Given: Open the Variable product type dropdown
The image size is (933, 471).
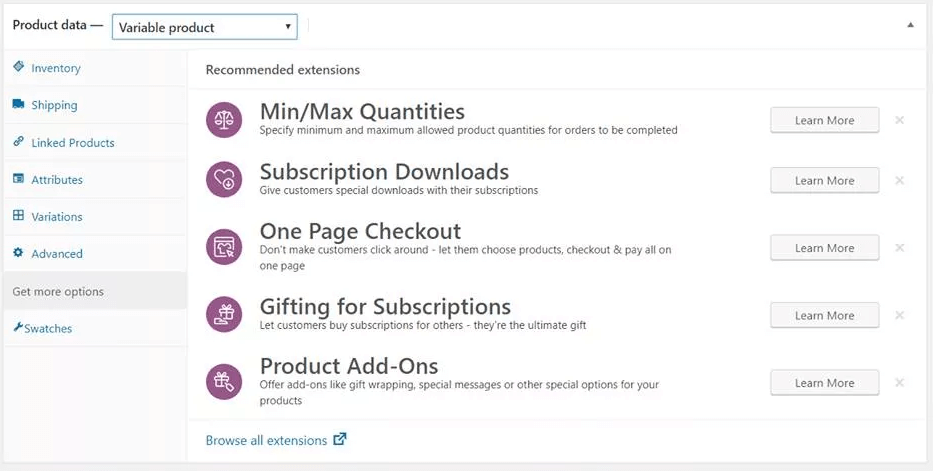Looking at the screenshot, I should (x=205, y=27).
